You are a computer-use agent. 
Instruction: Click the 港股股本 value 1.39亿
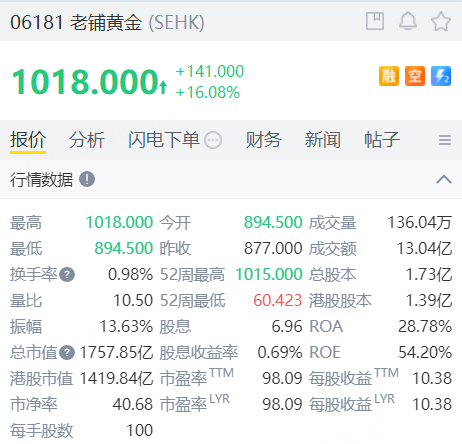tap(429, 300)
